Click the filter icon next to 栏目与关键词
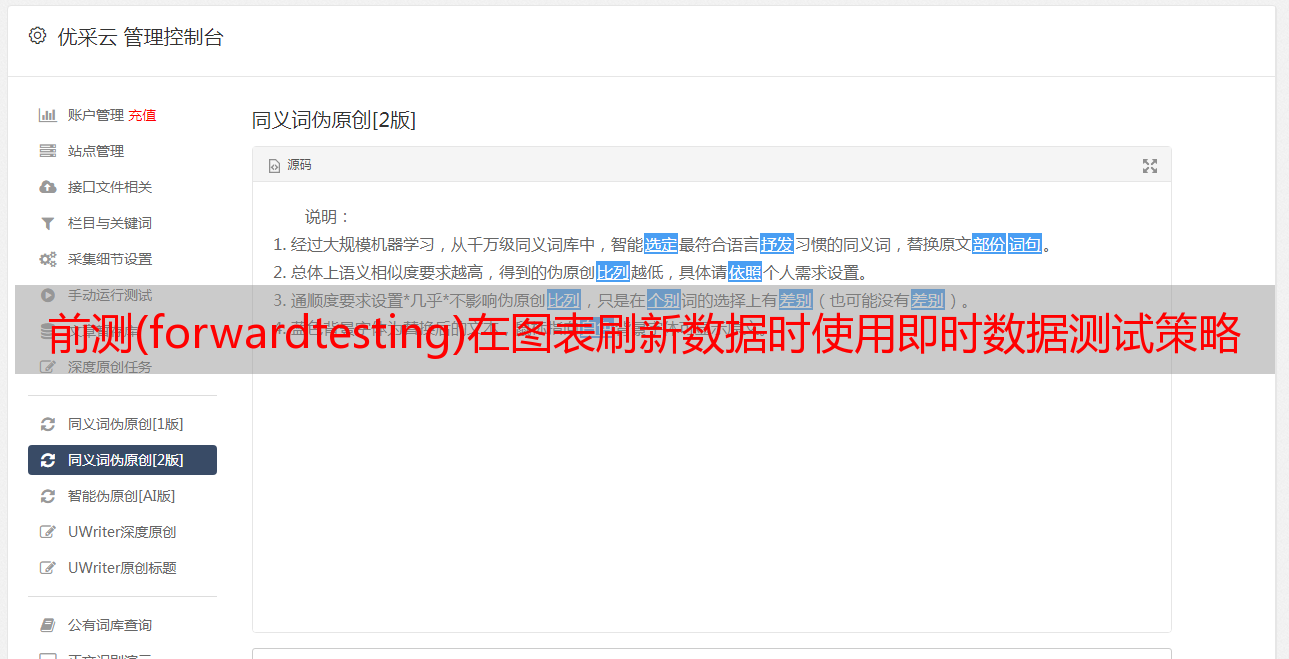Screen dimensions: 1289x659 [x=47, y=223]
